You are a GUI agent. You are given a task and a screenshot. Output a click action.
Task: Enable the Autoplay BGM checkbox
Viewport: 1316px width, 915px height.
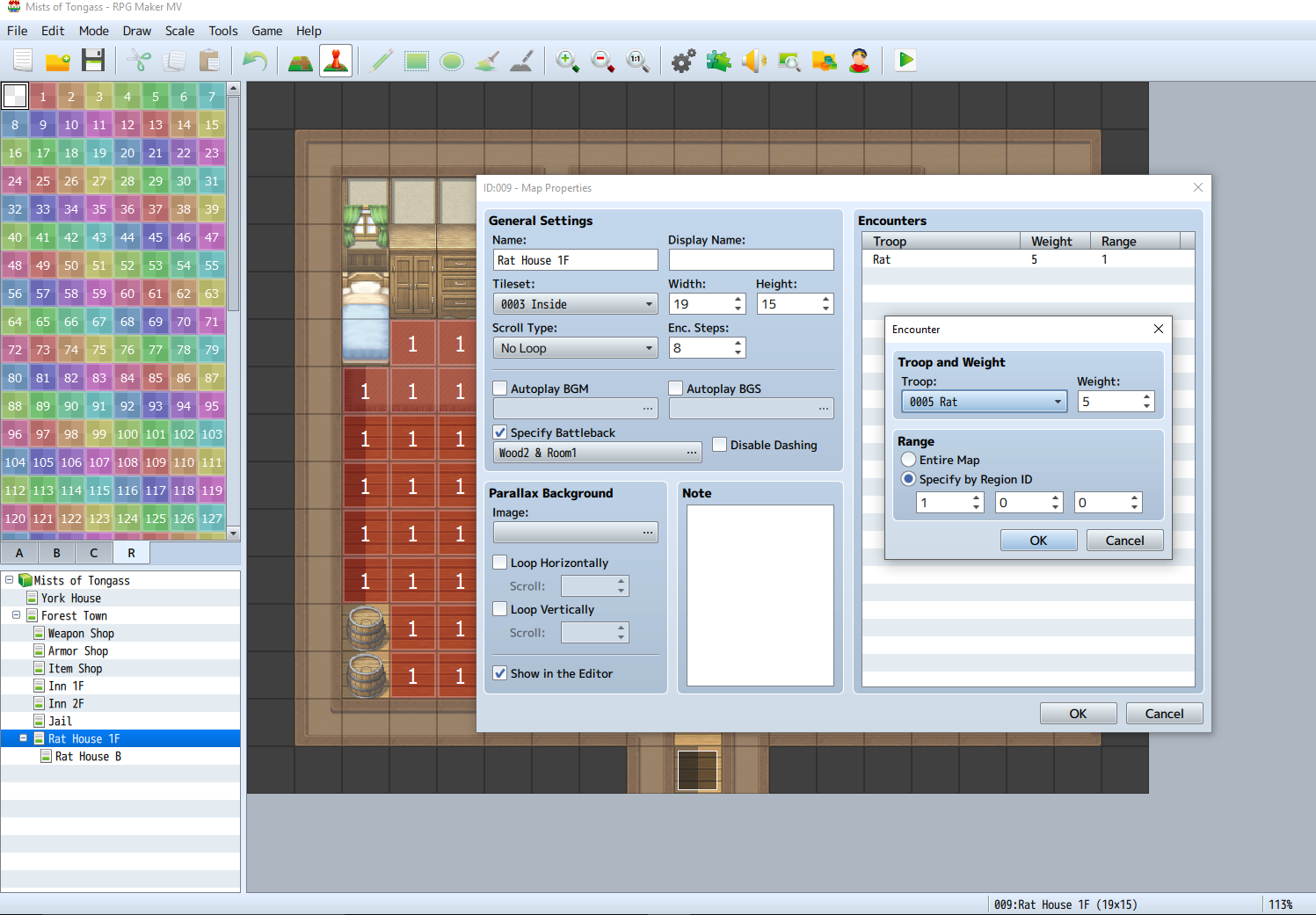(500, 389)
